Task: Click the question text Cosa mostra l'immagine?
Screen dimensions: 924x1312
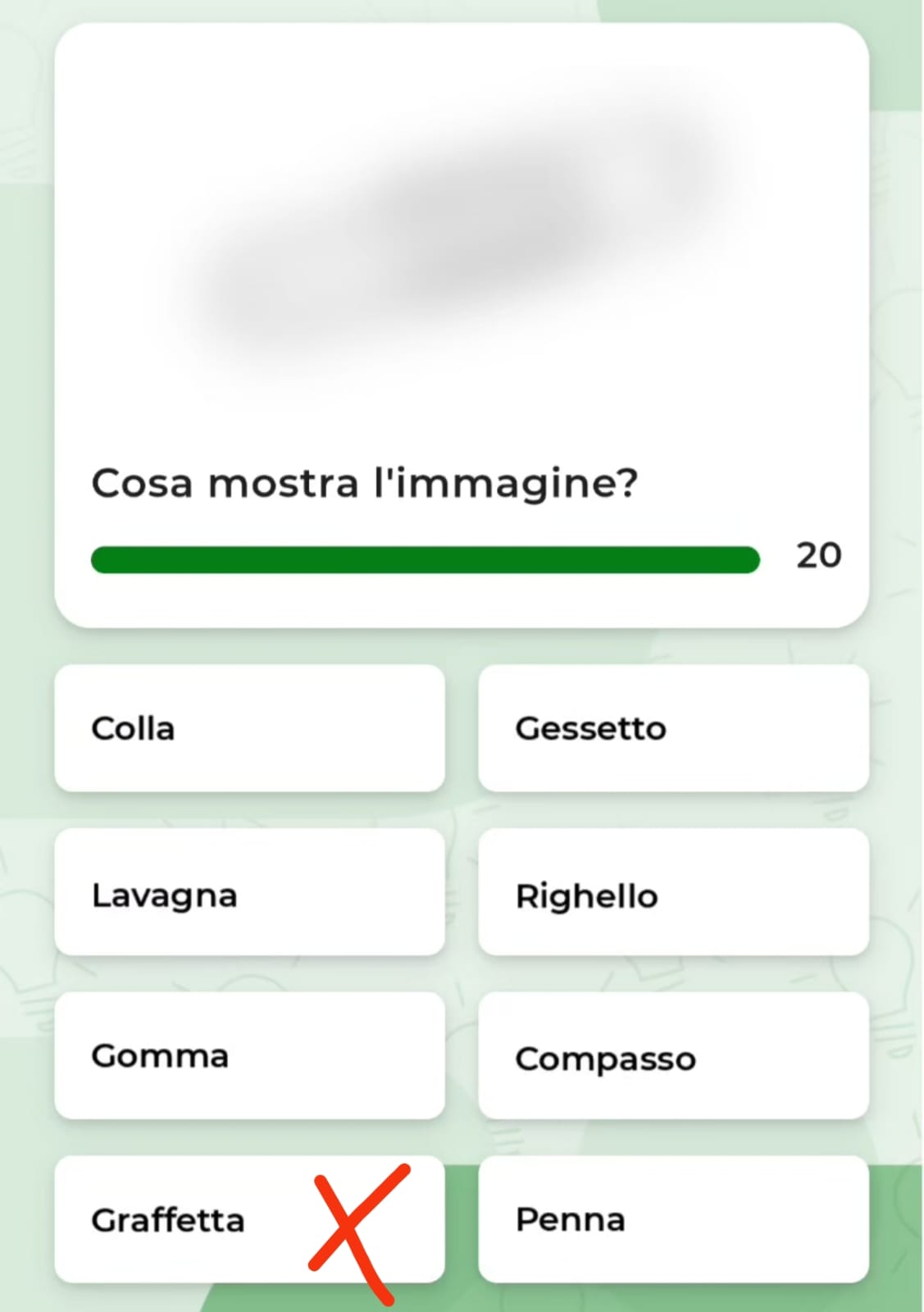Action: [x=364, y=483]
